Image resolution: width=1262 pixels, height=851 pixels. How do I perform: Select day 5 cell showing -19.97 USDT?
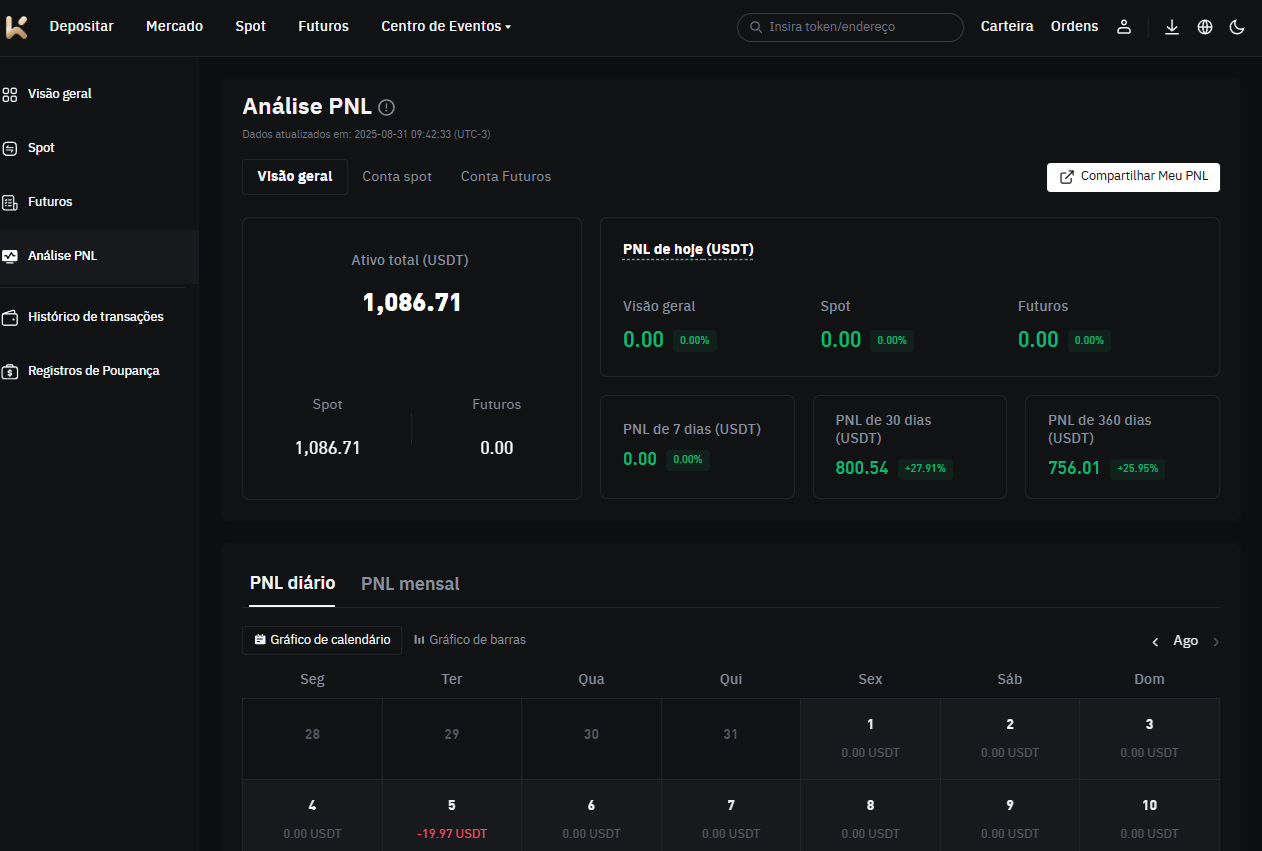[x=452, y=819]
